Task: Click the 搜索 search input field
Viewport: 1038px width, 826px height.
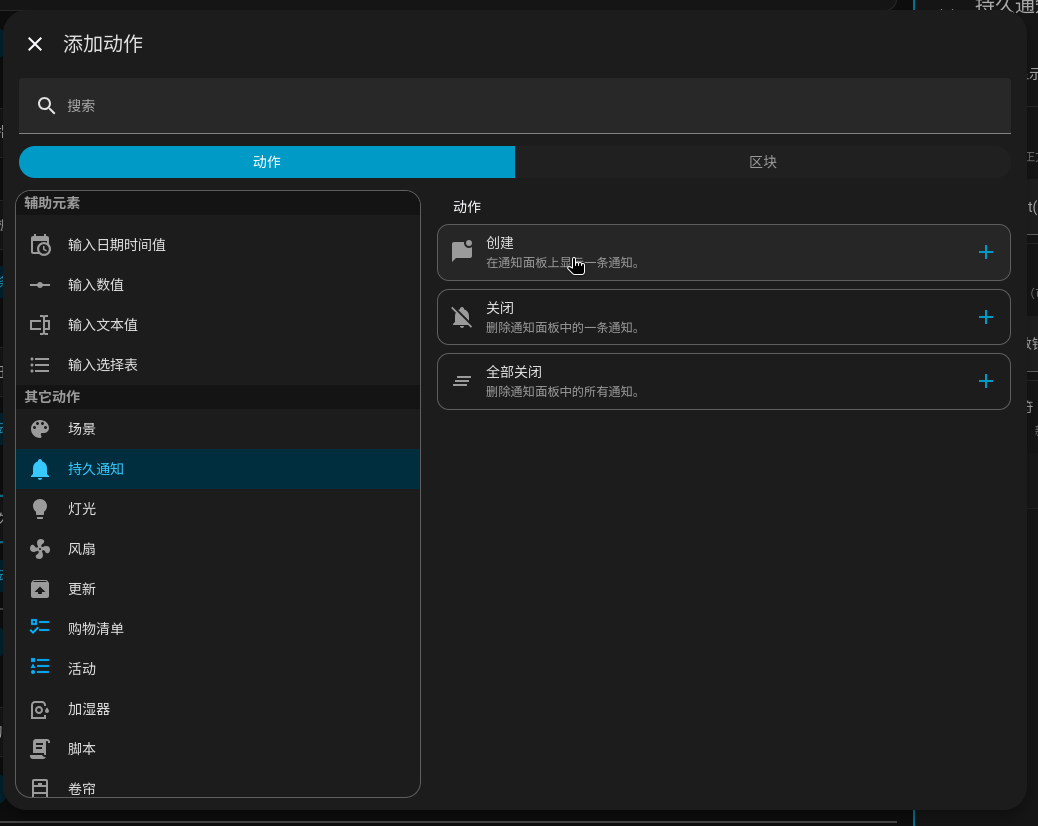Action: [514, 106]
